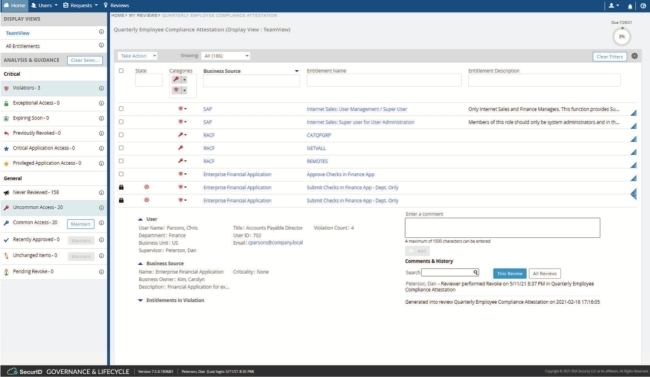
Task: Click info icon for Uncommon Access
Action: (x=101, y=208)
